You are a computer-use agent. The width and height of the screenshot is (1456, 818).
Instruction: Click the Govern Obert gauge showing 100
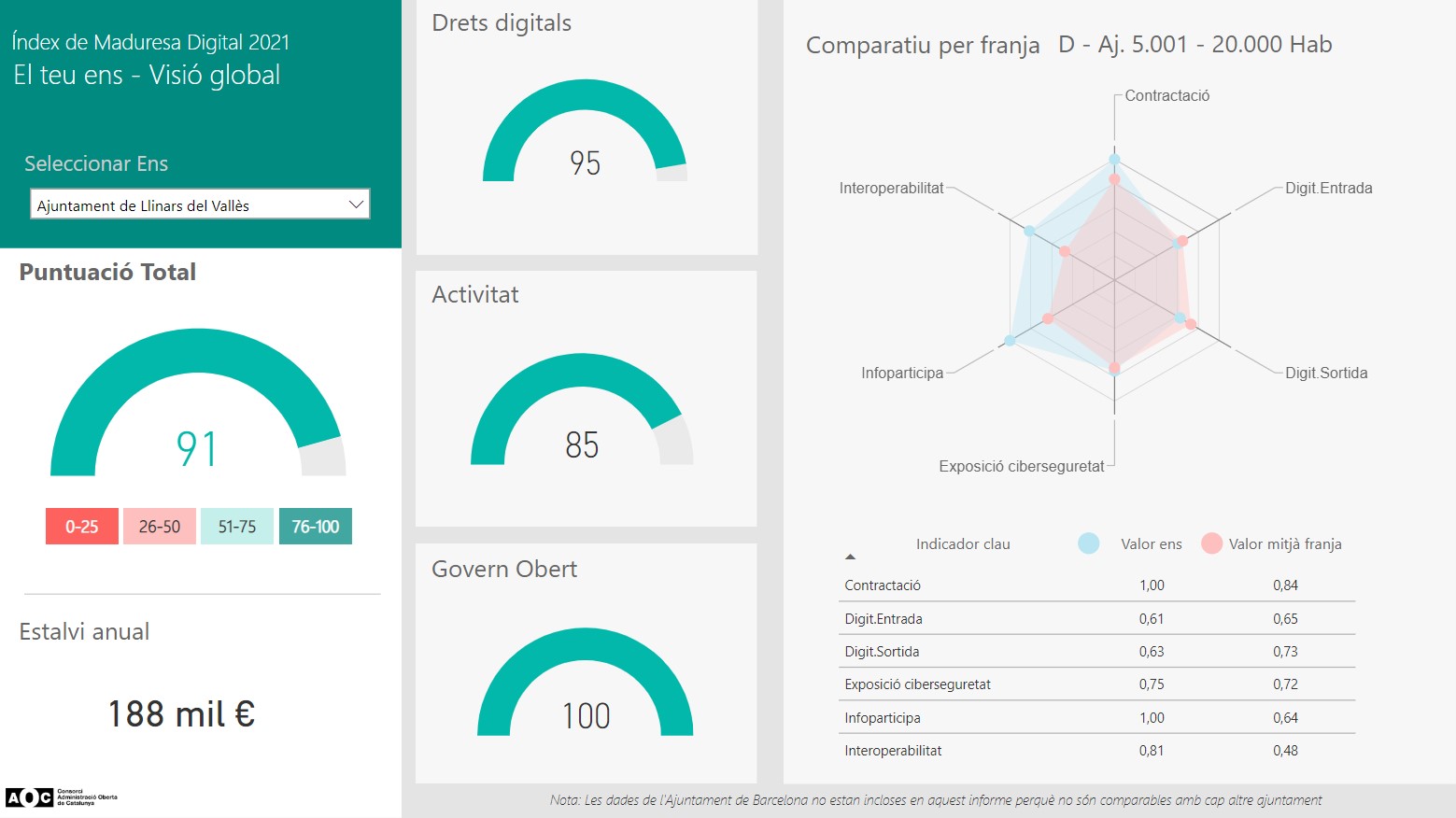point(586,686)
